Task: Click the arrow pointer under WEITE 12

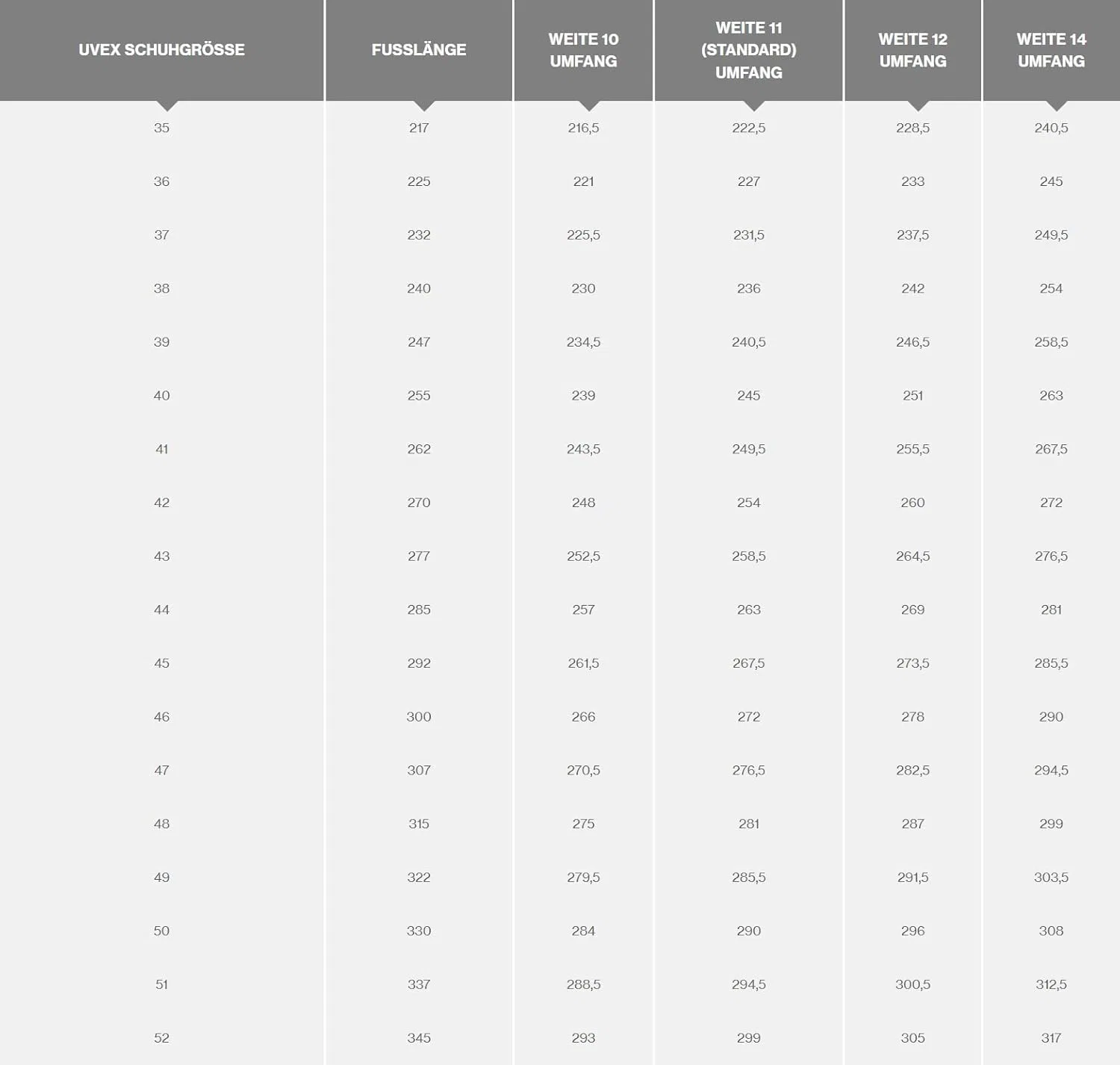Action: pyautogui.click(x=918, y=105)
